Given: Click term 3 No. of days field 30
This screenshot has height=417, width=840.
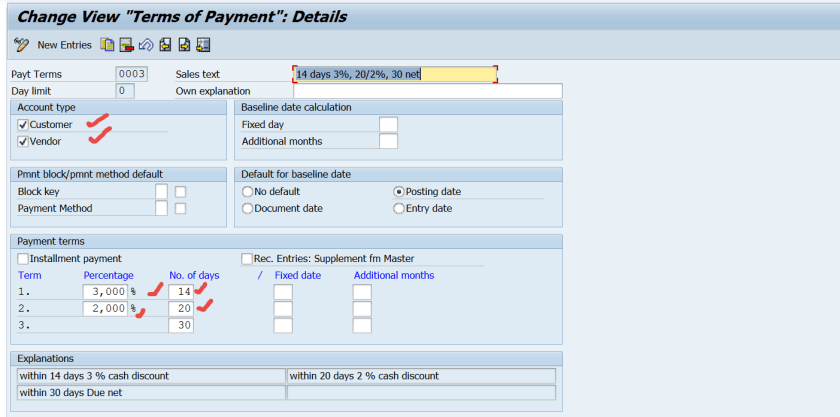Looking at the screenshot, I should tap(181, 325).
